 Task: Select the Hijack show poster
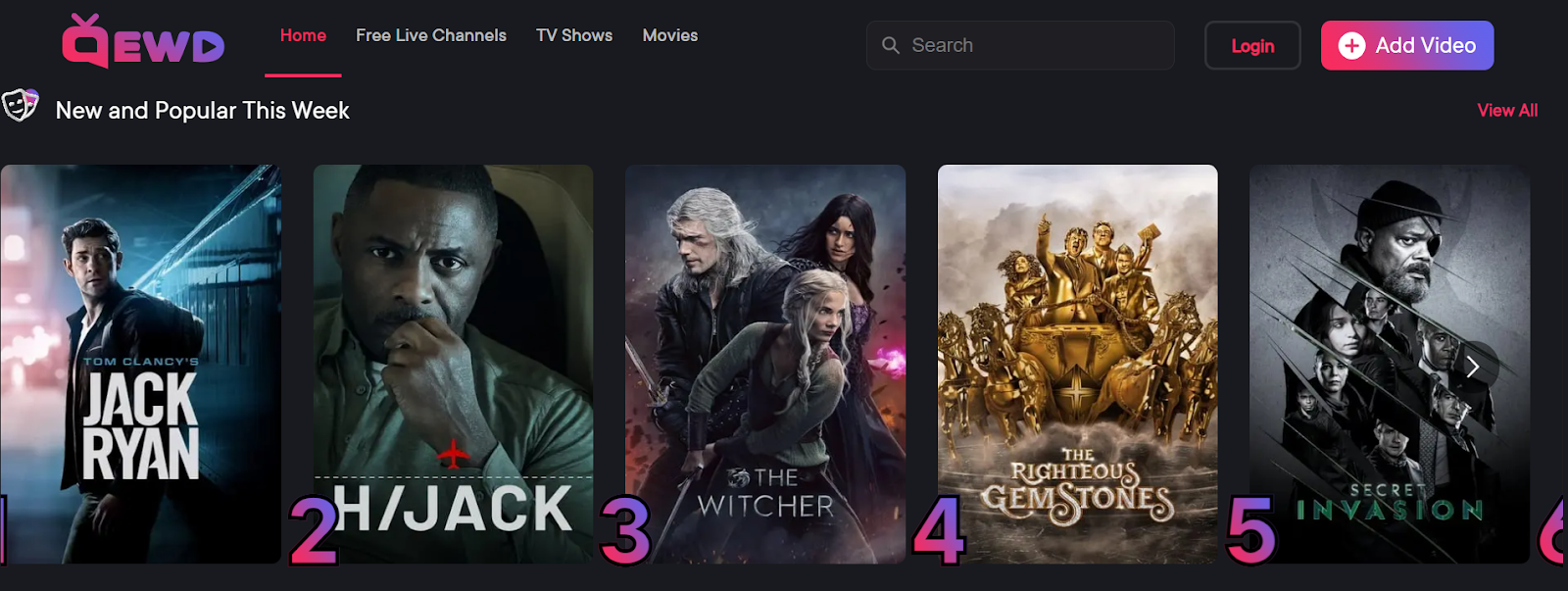(x=453, y=364)
